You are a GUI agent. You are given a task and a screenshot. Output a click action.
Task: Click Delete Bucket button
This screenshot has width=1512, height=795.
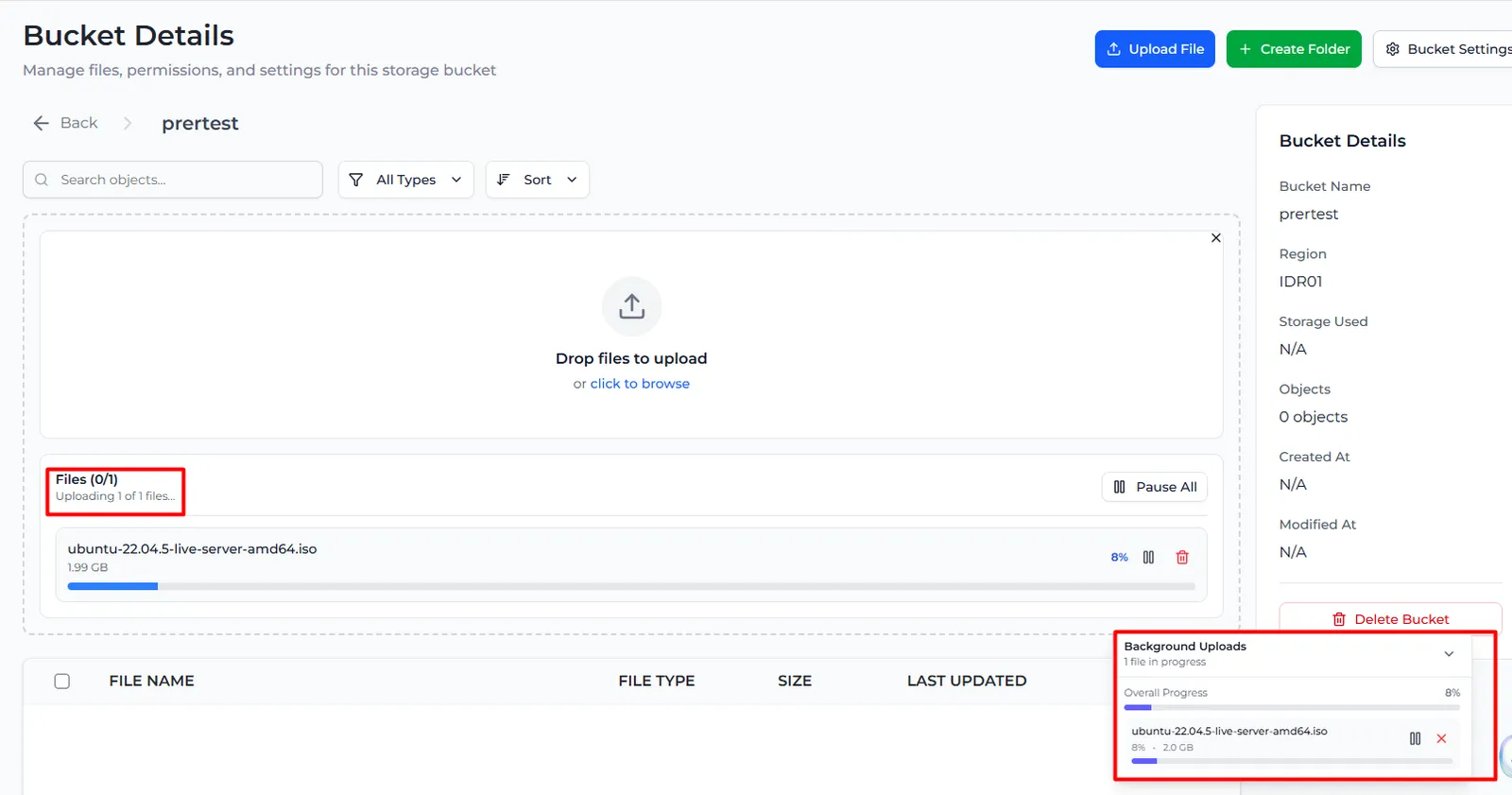(x=1390, y=619)
